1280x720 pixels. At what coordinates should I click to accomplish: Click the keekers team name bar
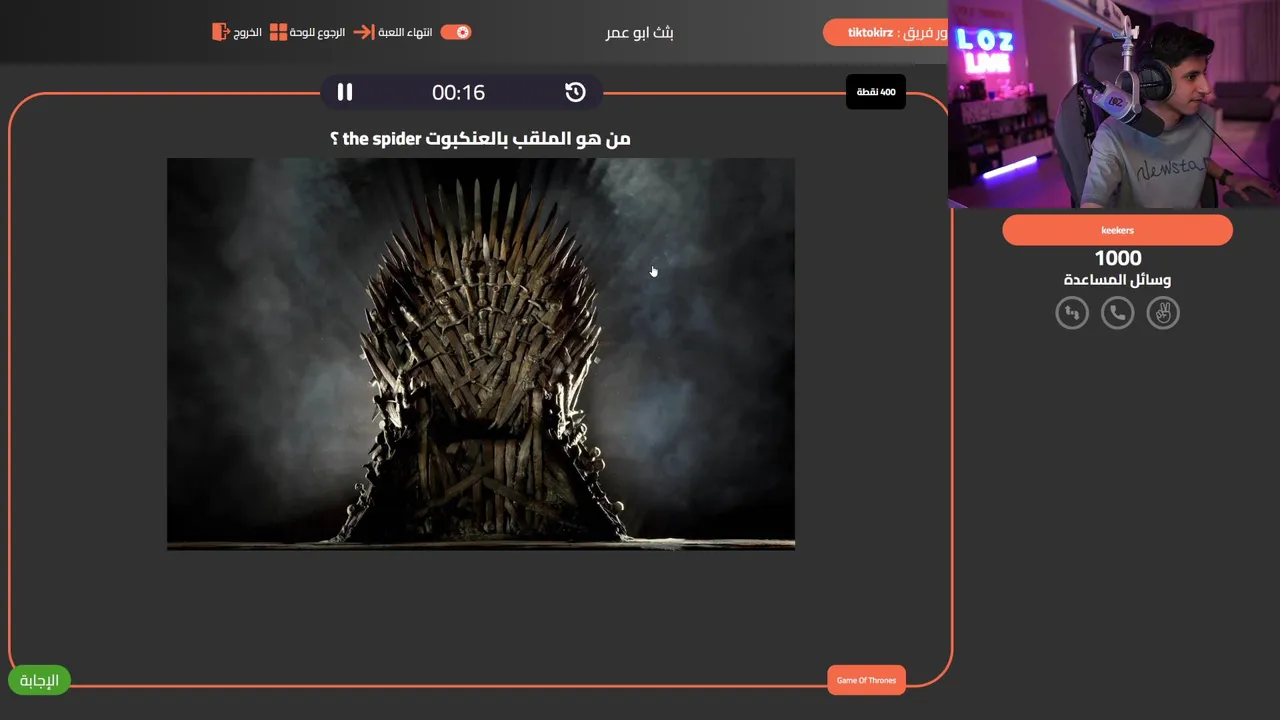pyautogui.click(x=1117, y=230)
